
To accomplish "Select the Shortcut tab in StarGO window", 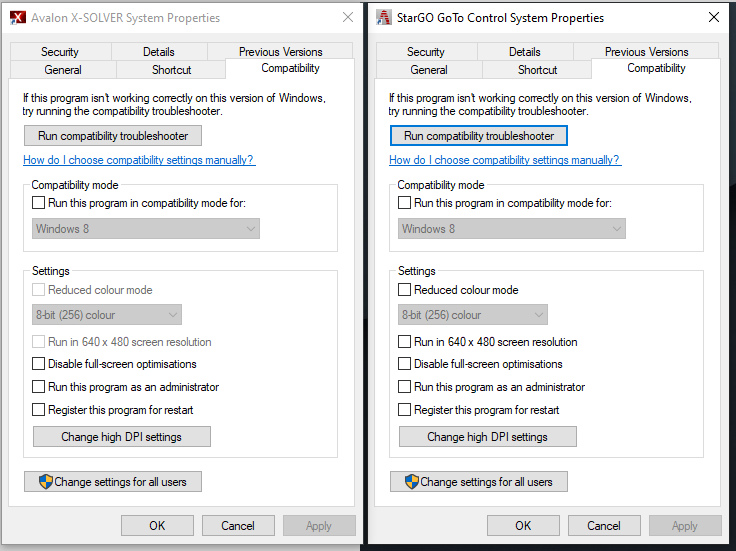I will click(x=537, y=70).
